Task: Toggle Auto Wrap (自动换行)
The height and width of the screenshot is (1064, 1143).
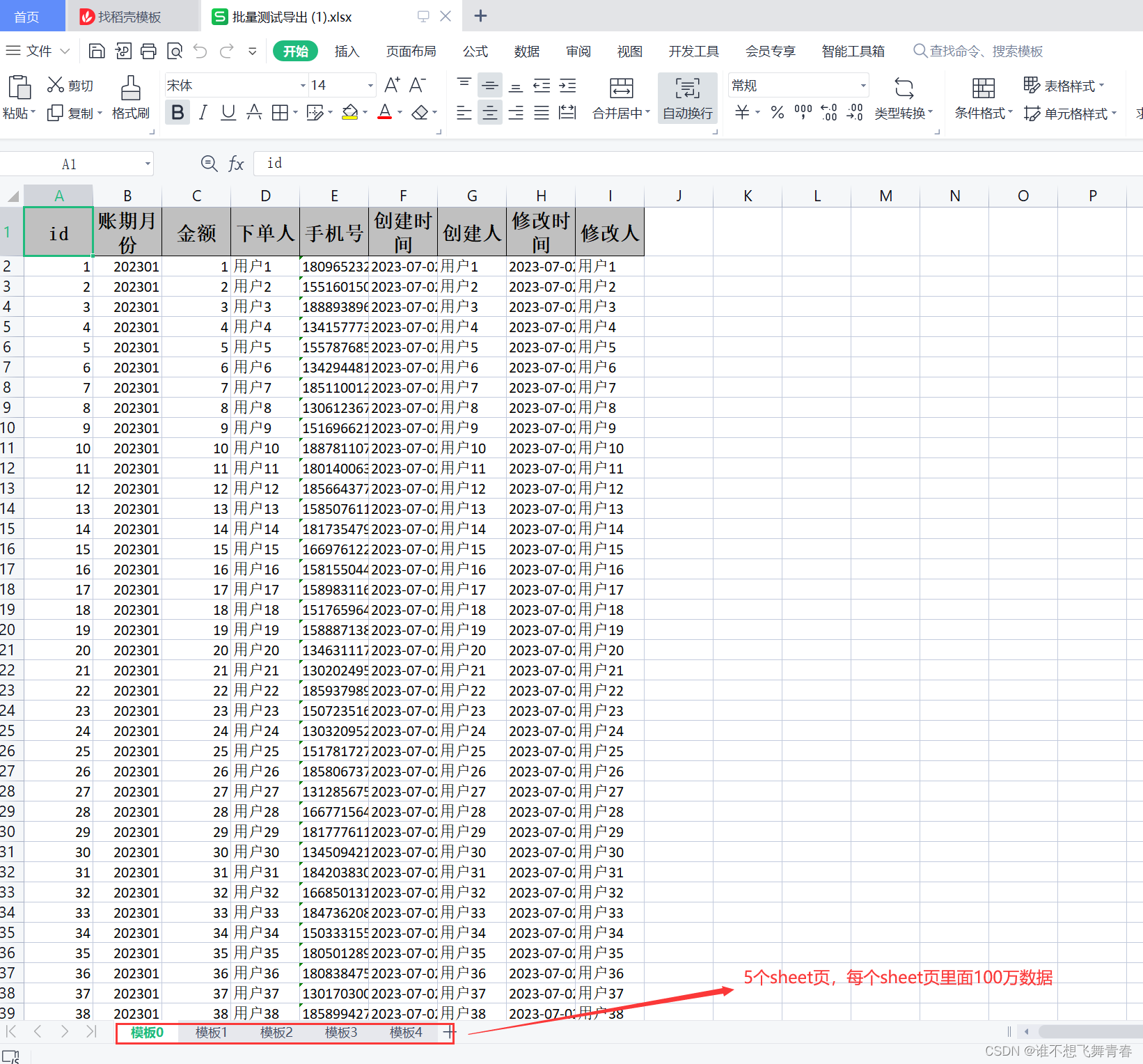Action: pyautogui.click(x=687, y=98)
